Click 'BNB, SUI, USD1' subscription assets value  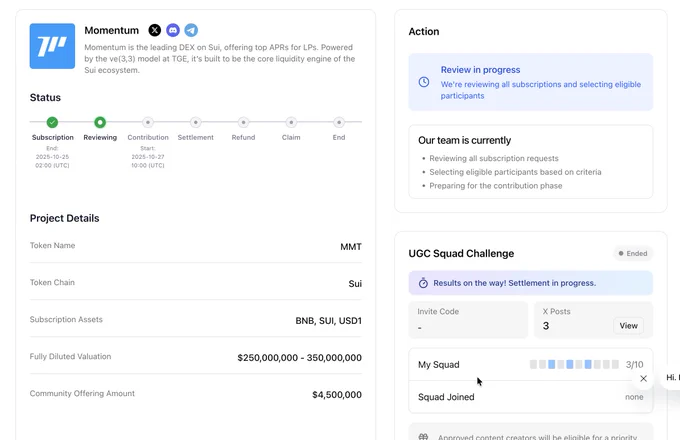tap(329, 321)
